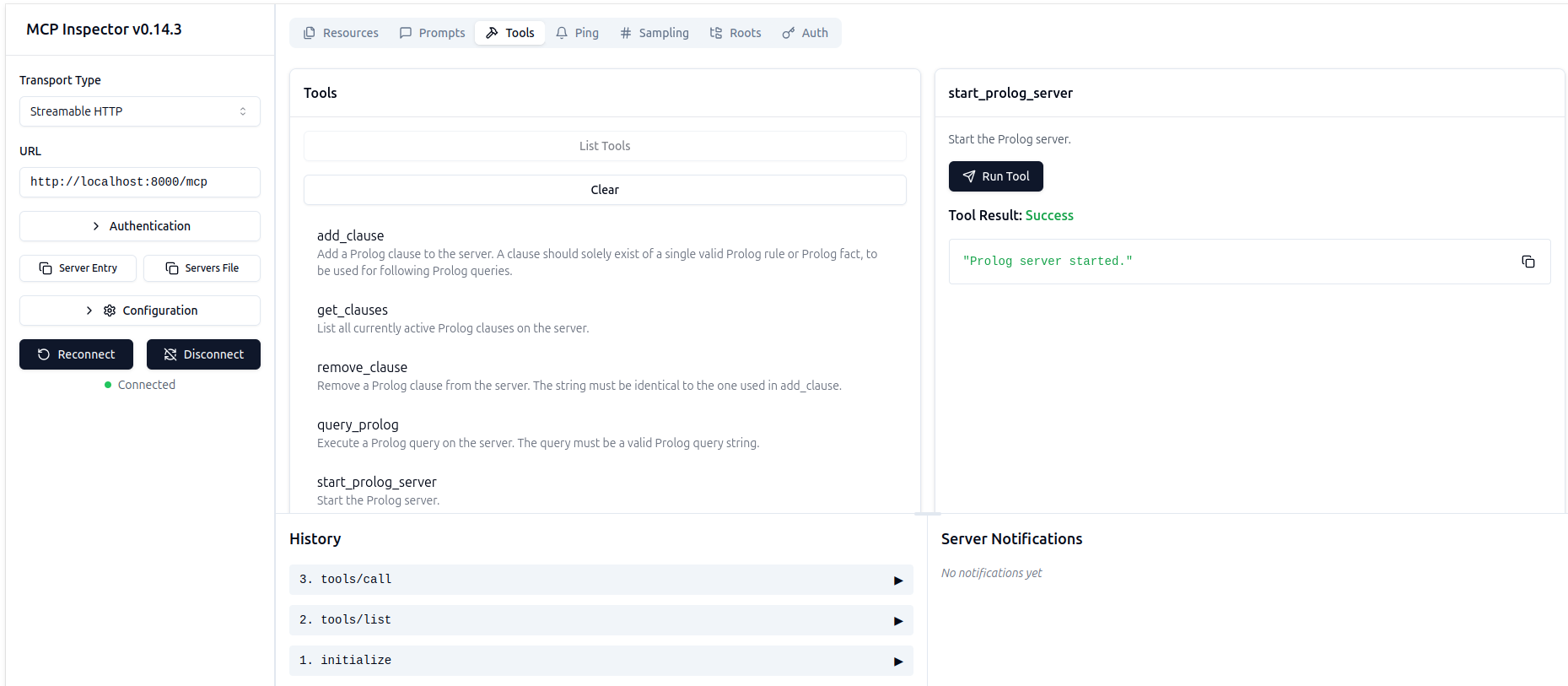Click the folder tree icon on Roots
The height and width of the screenshot is (686, 1568).
tap(716, 33)
